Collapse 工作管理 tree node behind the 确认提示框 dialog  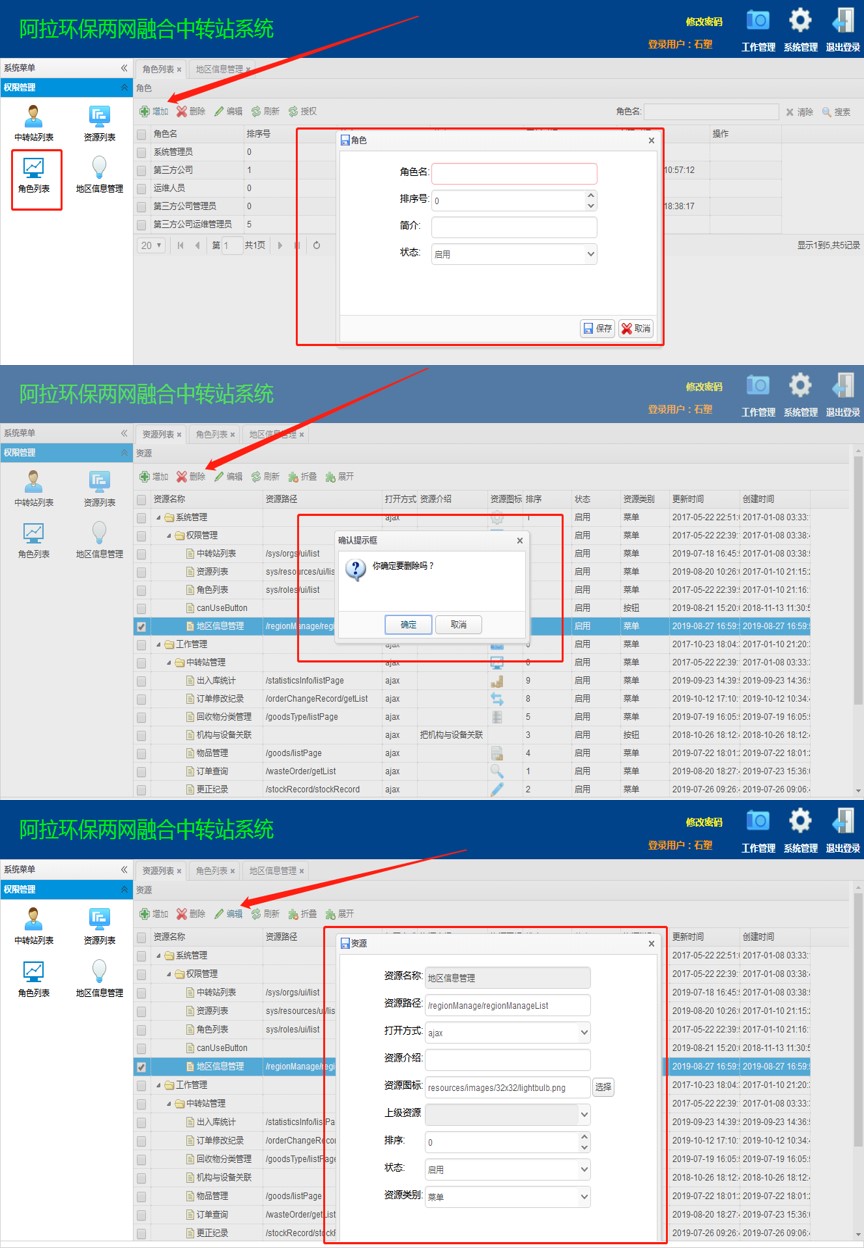[x=157, y=644]
